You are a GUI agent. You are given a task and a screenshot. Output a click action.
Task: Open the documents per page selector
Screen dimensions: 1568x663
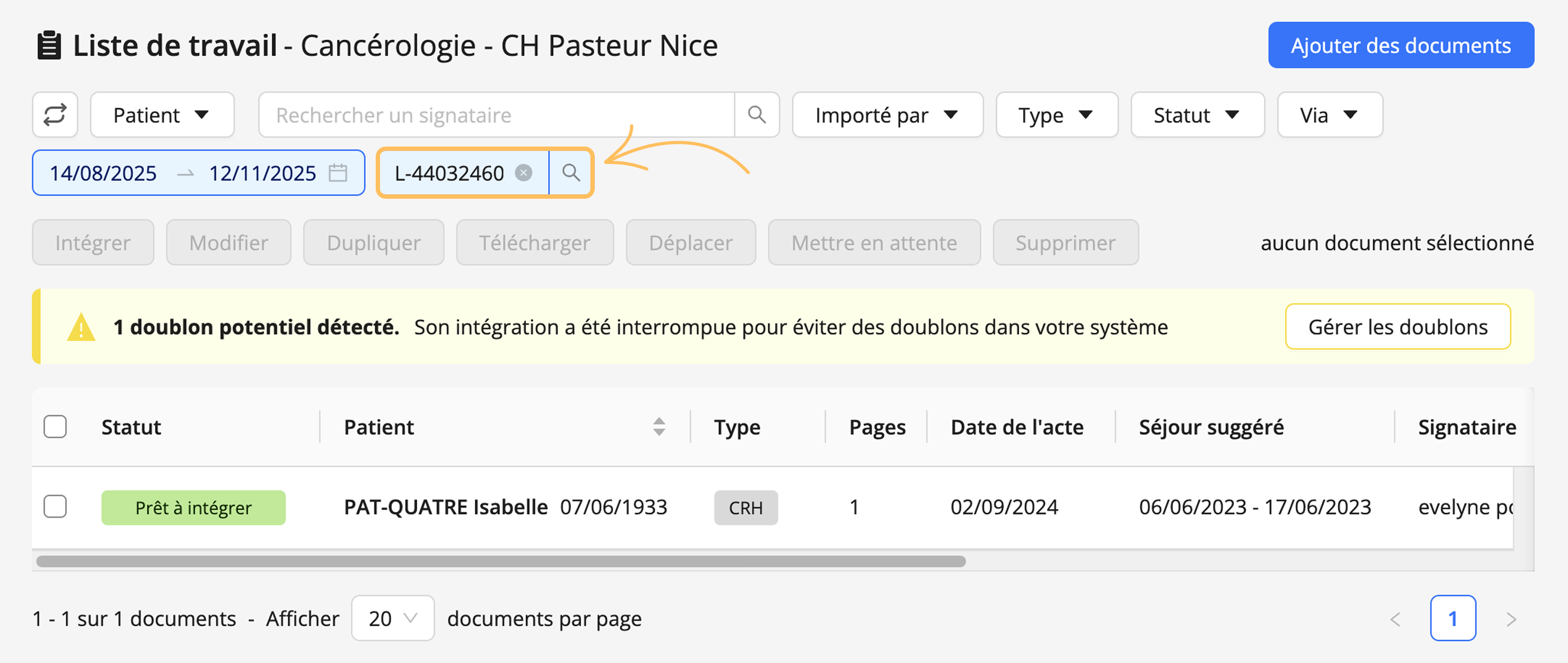point(393,619)
